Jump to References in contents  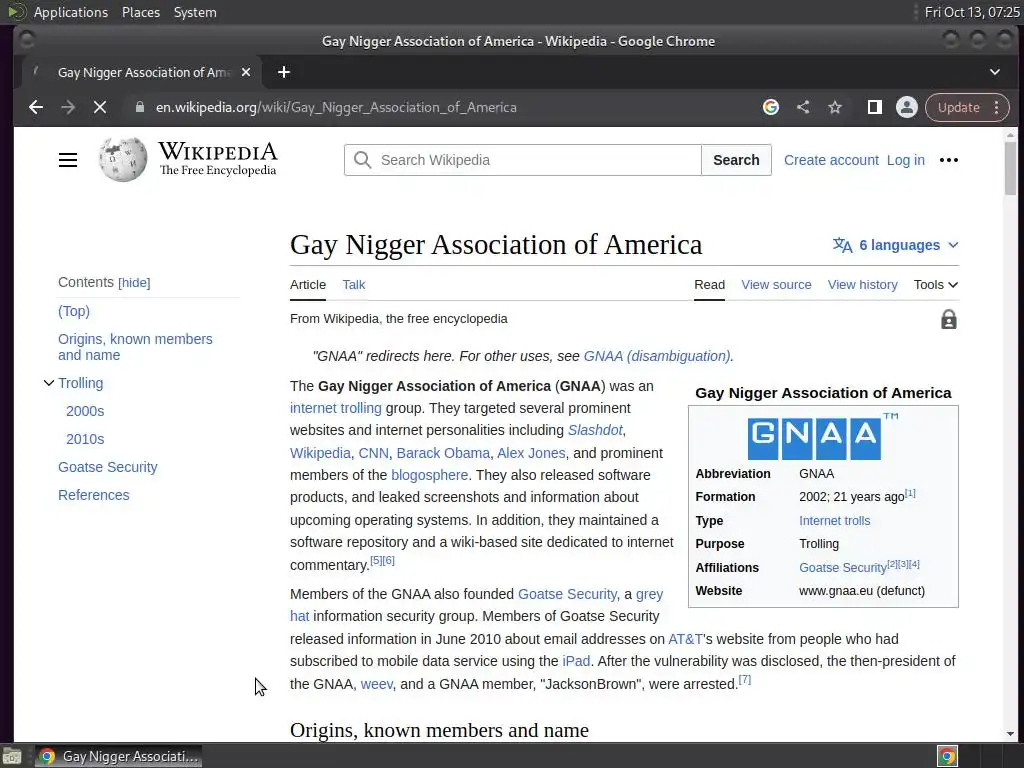[93, 496]
